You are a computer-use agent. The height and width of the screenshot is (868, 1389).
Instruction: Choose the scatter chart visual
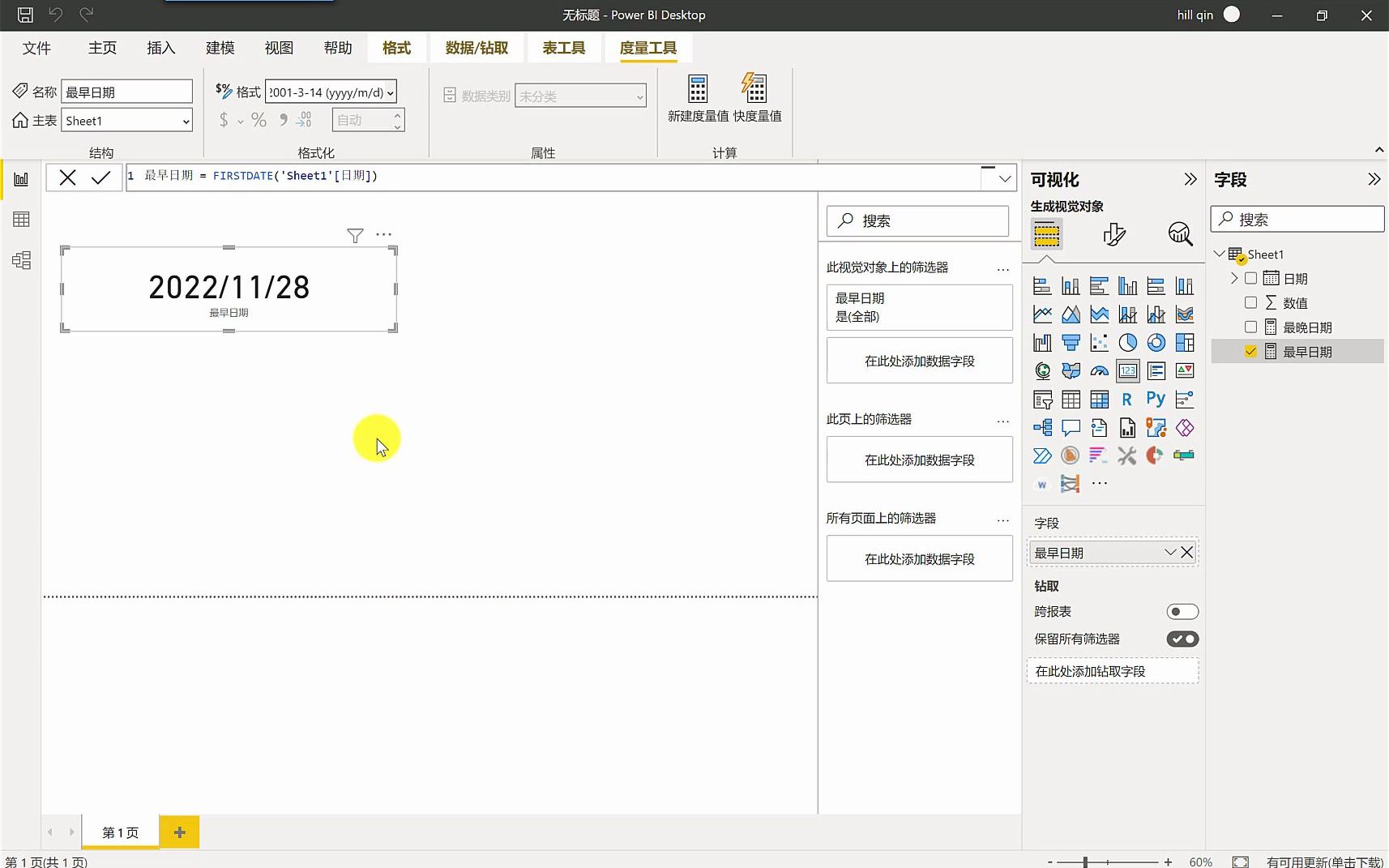[1099, 343]
